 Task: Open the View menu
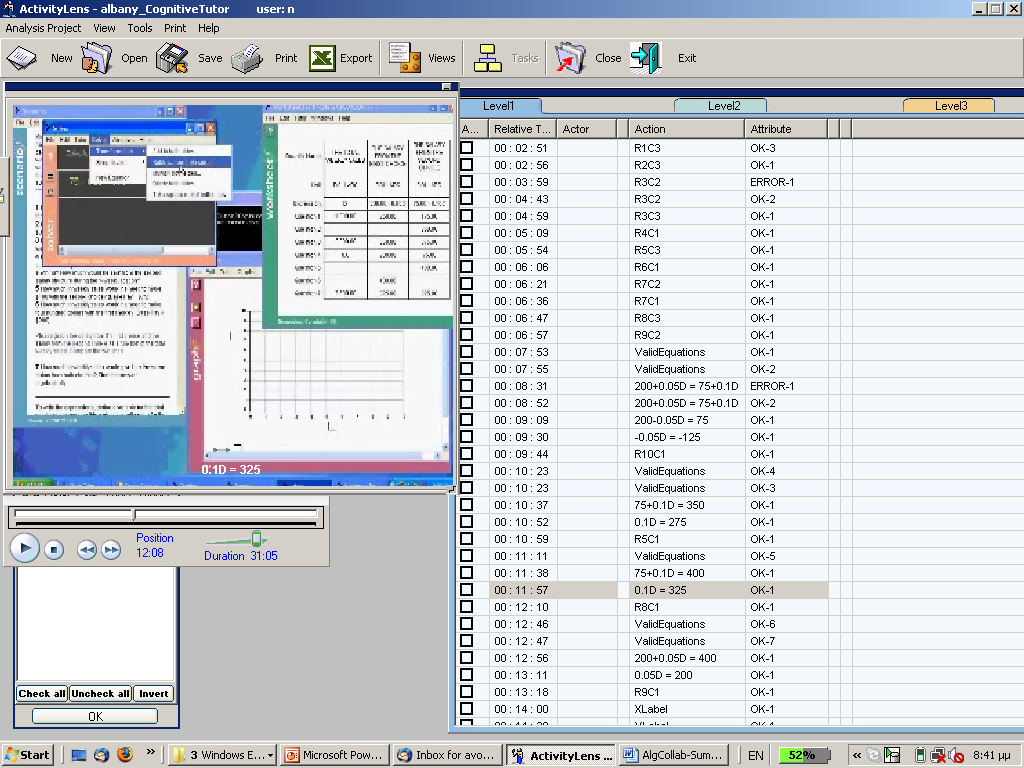click(104, 28)
